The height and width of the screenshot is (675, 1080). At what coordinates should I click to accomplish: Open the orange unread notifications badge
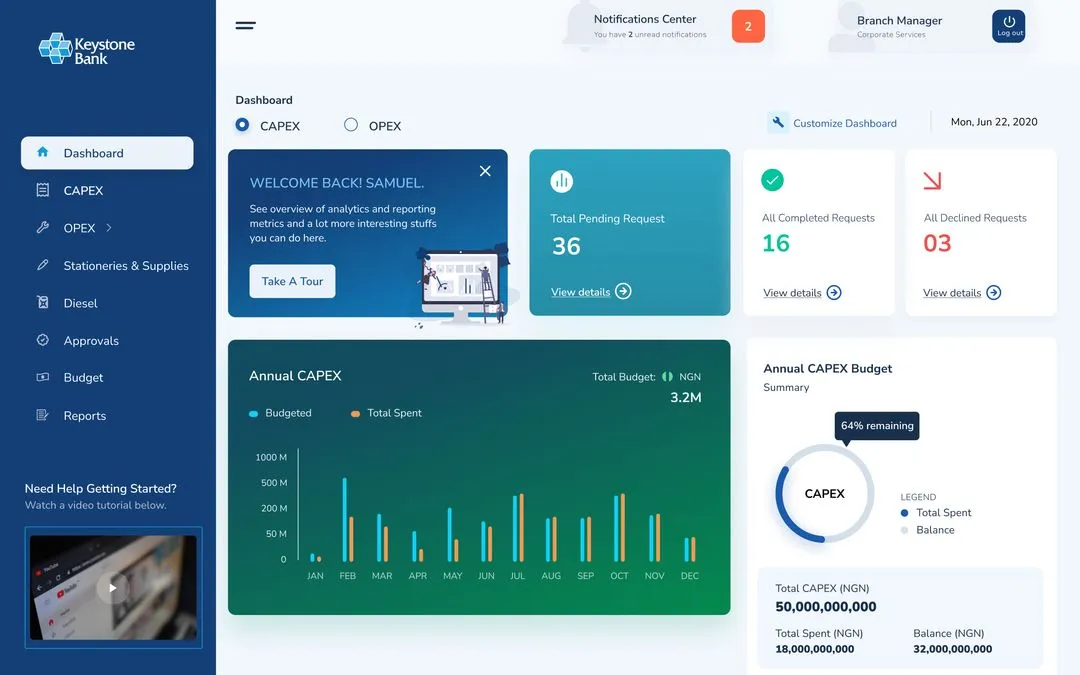748,26
